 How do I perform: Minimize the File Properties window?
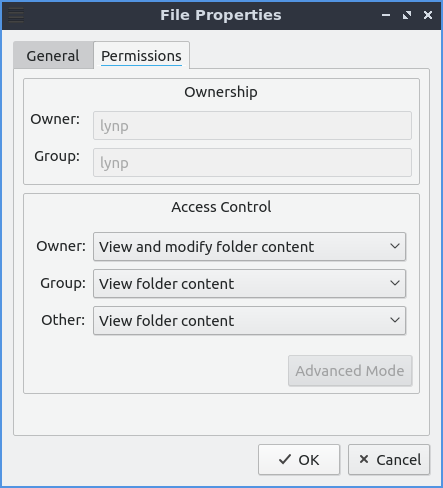[386, 15]
